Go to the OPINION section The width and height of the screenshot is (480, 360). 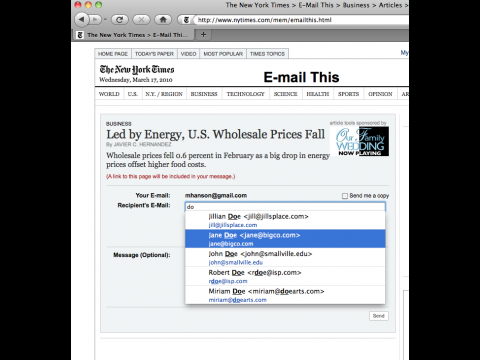pos(380,94)
